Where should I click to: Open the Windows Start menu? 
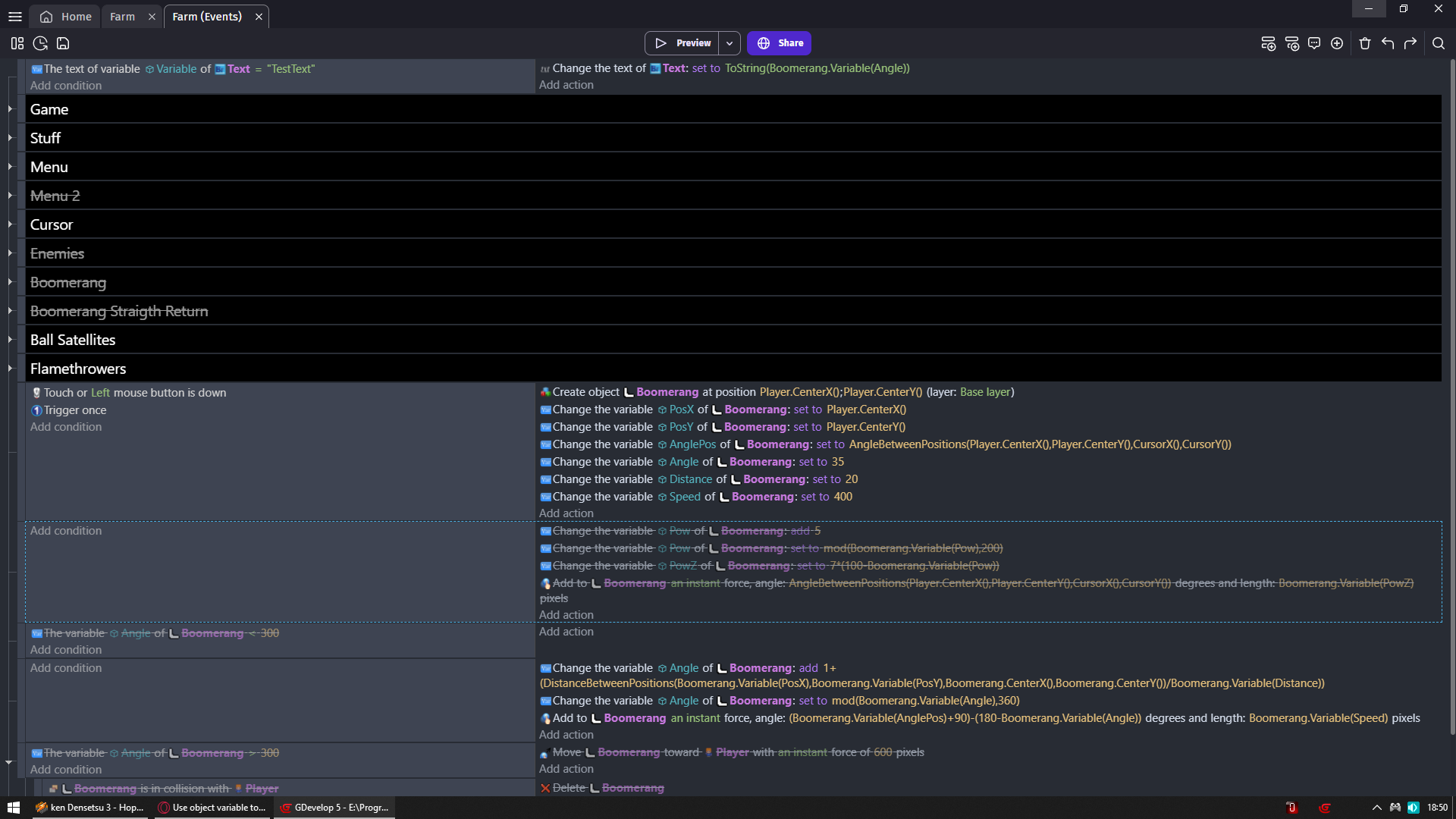tap(14, 808)
